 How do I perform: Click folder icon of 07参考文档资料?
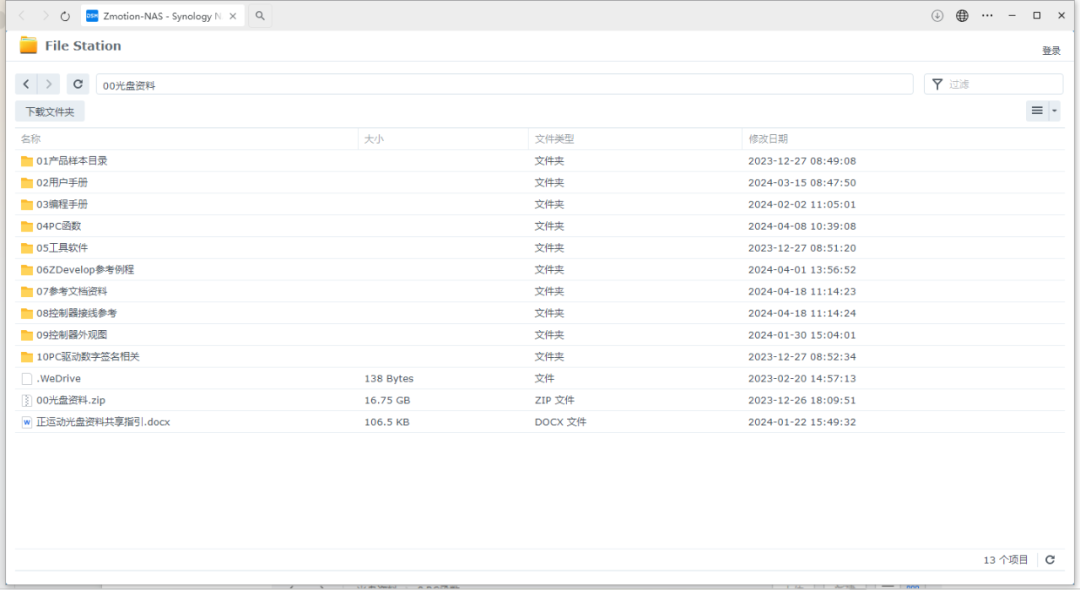27,291
